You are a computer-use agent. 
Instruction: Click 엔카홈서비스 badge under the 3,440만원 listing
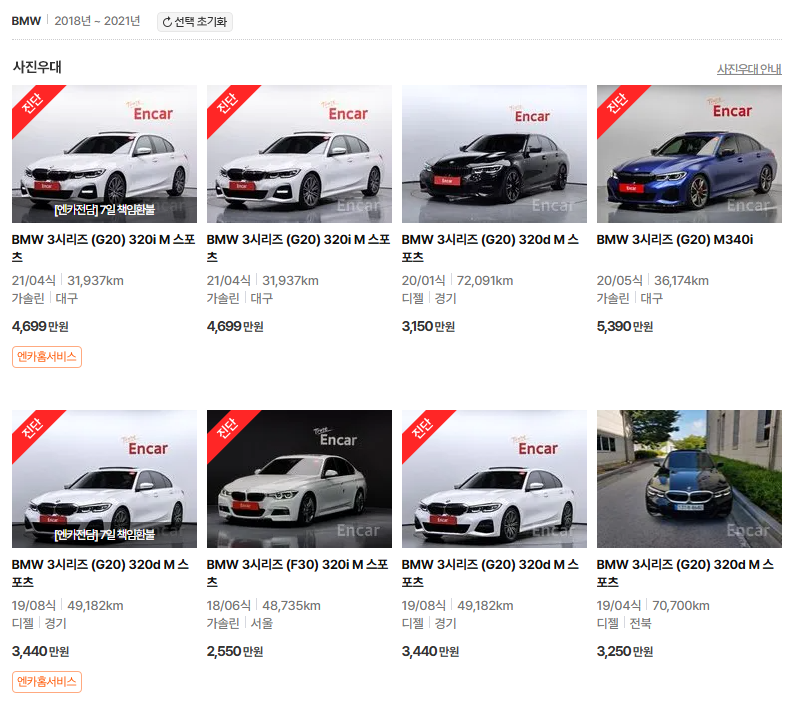coord(47,682)
